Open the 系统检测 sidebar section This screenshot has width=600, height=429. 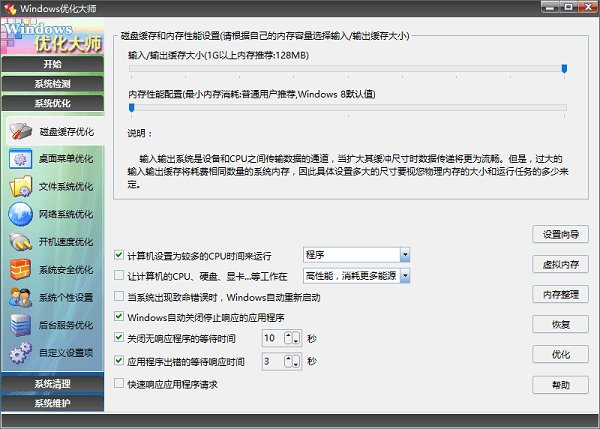[x=52, y=83]
